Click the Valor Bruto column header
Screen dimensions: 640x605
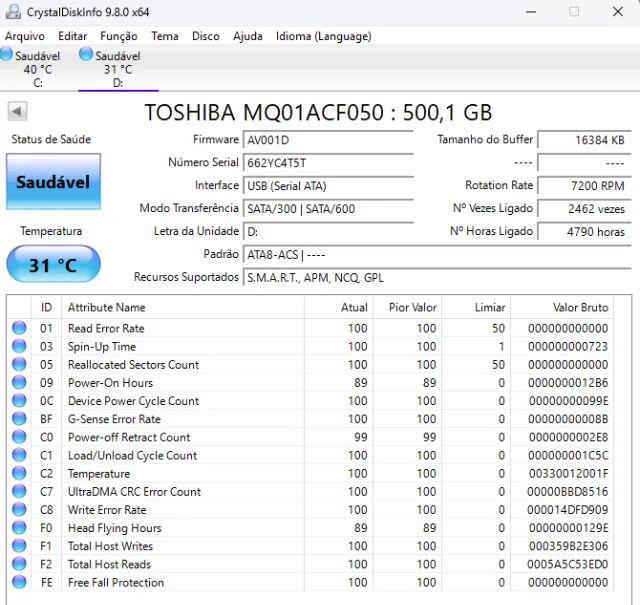(562, 307)
